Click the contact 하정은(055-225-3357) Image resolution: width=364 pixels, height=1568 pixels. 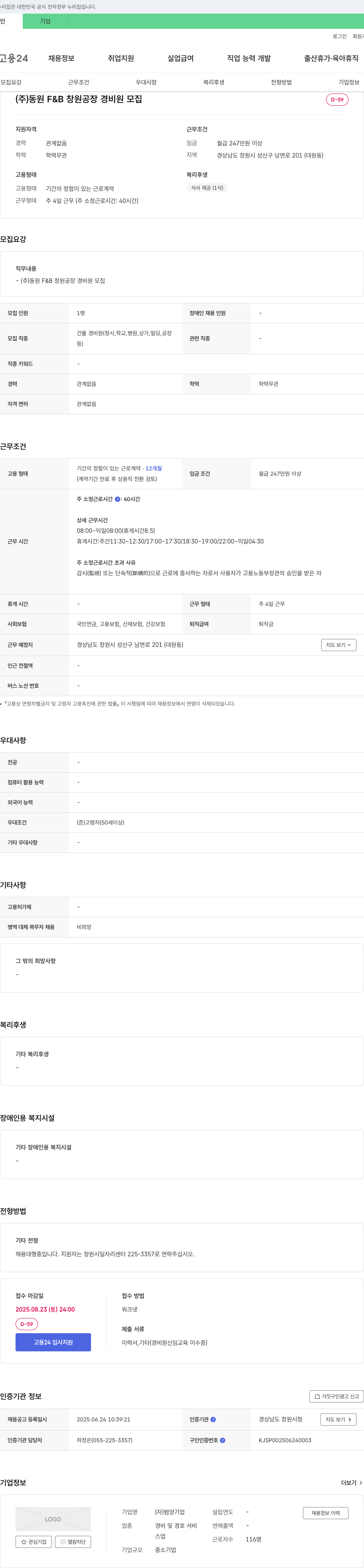pos(104,1440)
